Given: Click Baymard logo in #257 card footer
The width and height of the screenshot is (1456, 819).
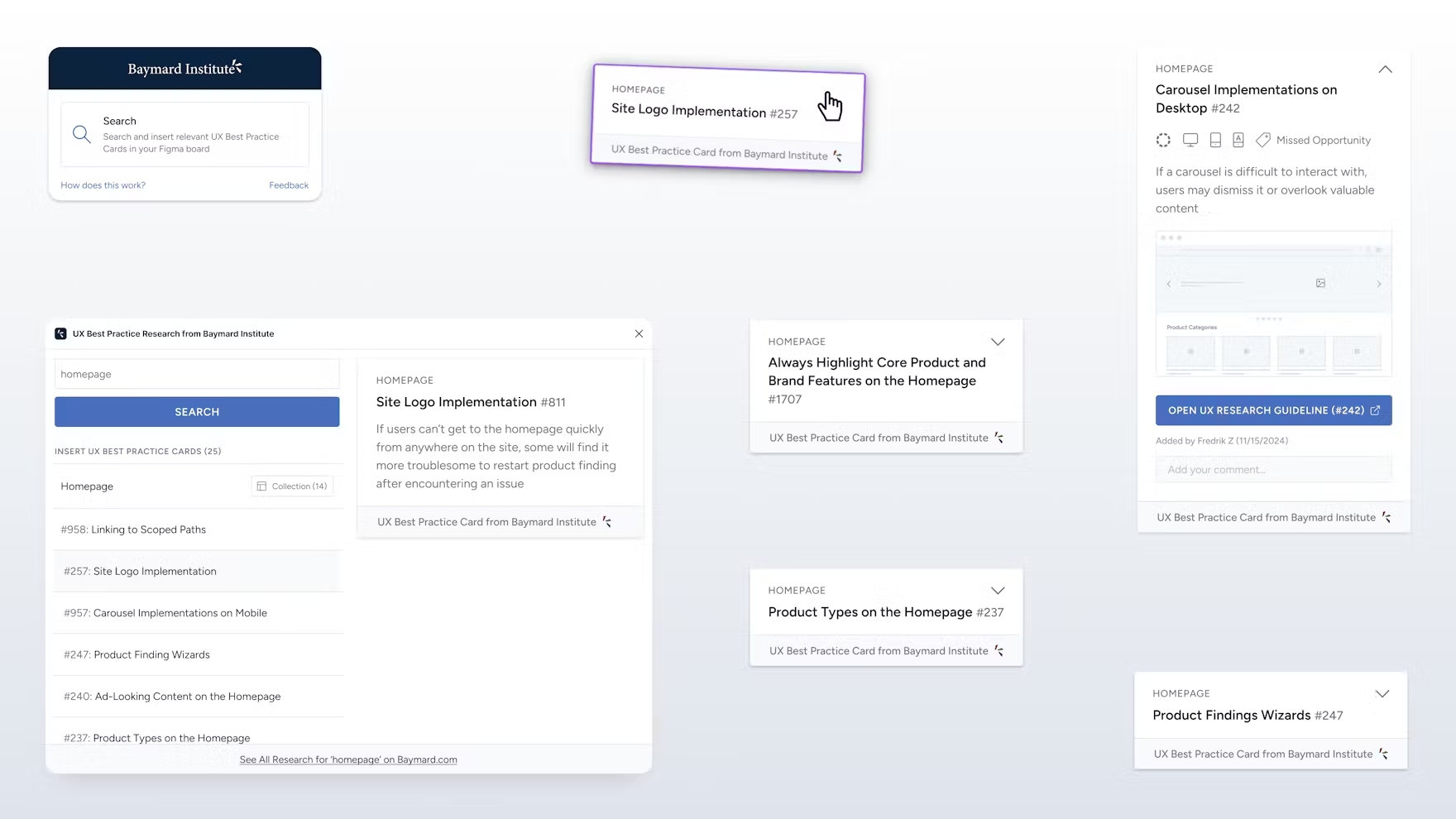Looking at the screenshot, I should coord(838,156).
